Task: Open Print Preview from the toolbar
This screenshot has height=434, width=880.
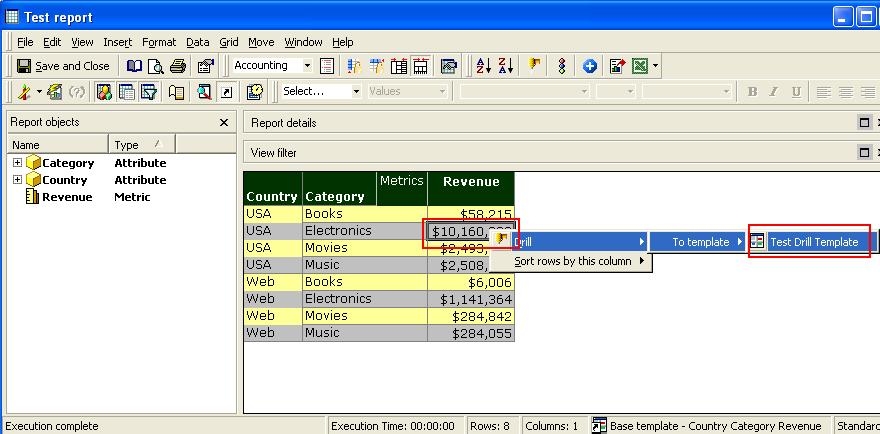Action: pos(156,66)
